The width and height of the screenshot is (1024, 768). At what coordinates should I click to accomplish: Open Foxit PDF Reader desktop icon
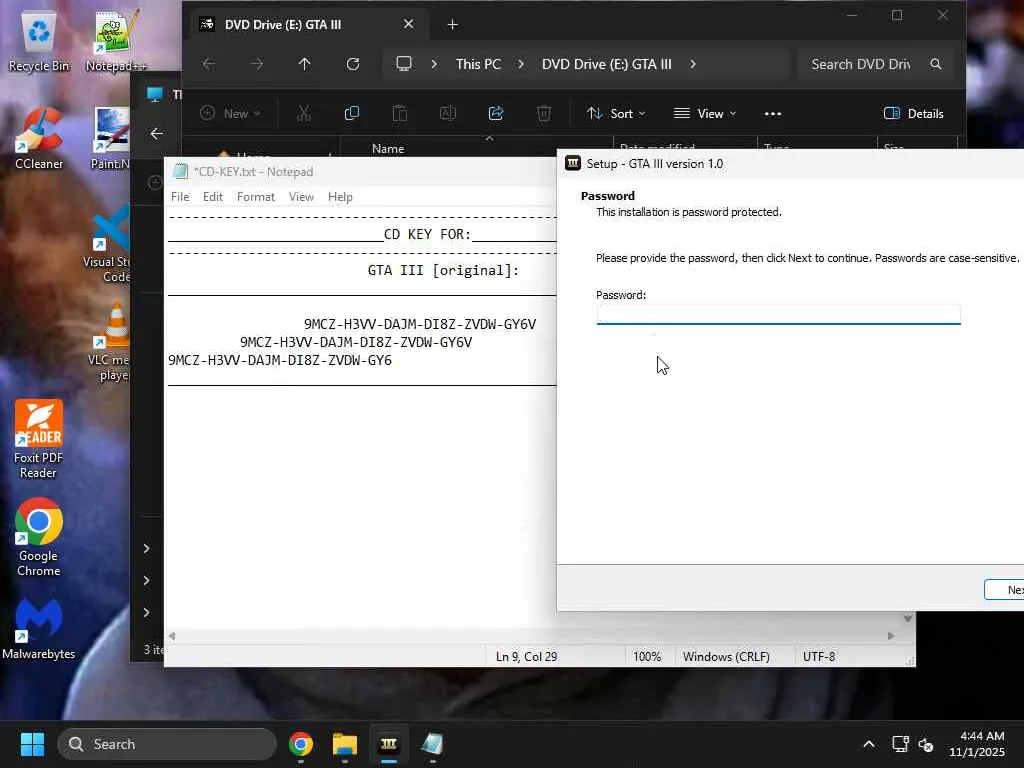39,440
